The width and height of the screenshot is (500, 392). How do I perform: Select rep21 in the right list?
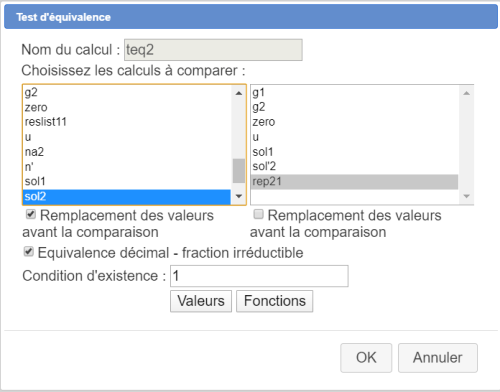pyautogui.click(x=354, y=182)
